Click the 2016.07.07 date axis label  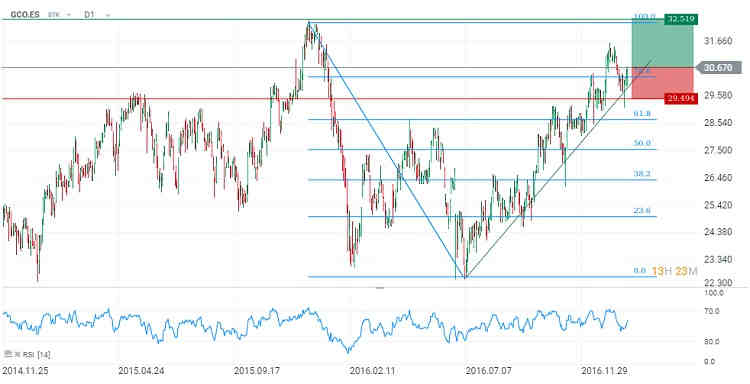point(489,371)
